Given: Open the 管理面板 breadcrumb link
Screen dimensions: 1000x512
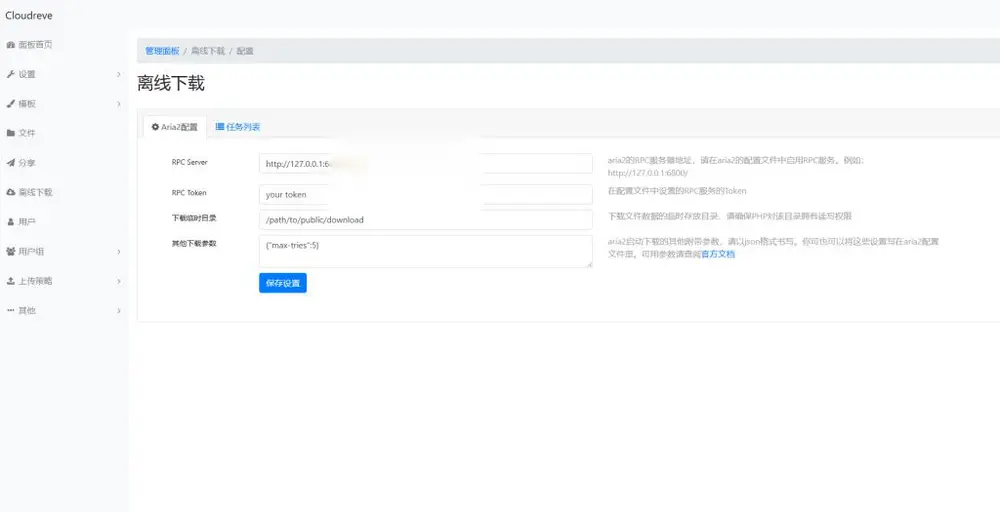Looking at the screenshot, I should pyautogui.click(x=162, y=50).
